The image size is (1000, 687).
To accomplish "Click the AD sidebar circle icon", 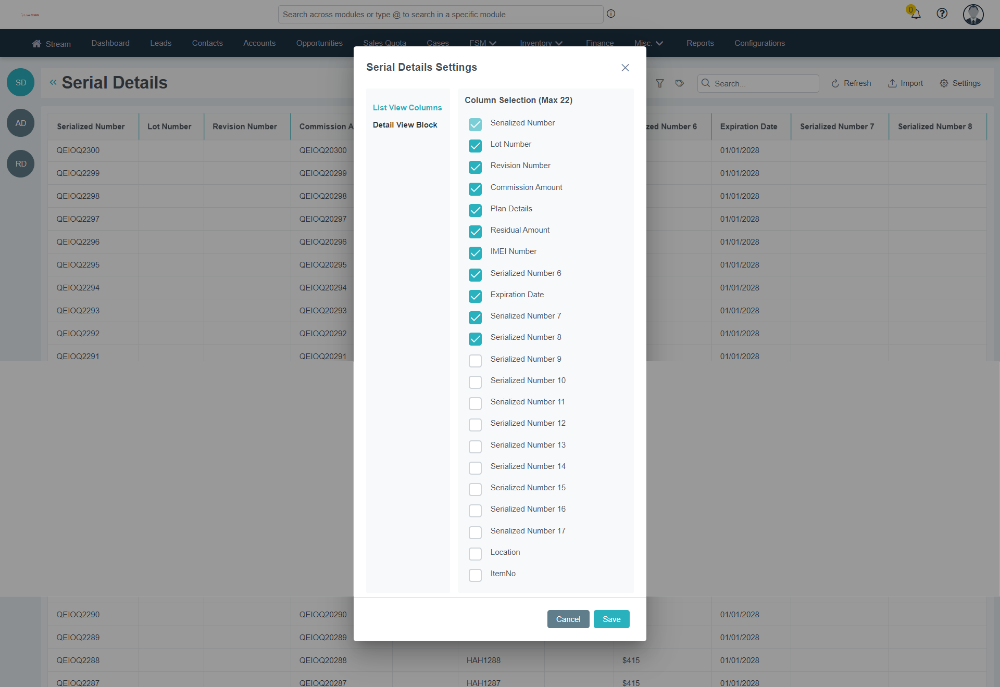I will click(x=20, y=123).
